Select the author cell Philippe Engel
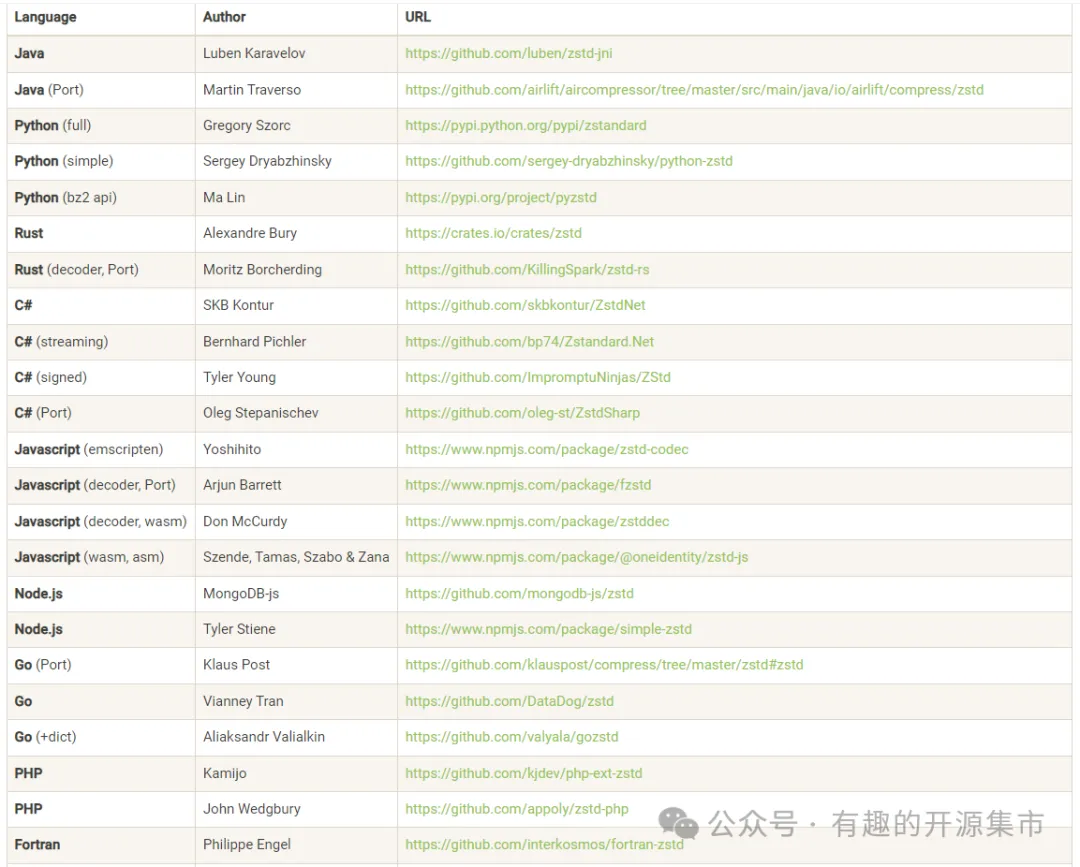 296,845
